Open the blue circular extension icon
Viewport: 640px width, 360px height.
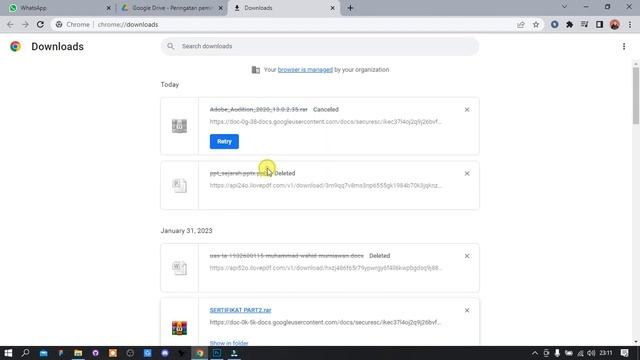[x=554, y=24]
